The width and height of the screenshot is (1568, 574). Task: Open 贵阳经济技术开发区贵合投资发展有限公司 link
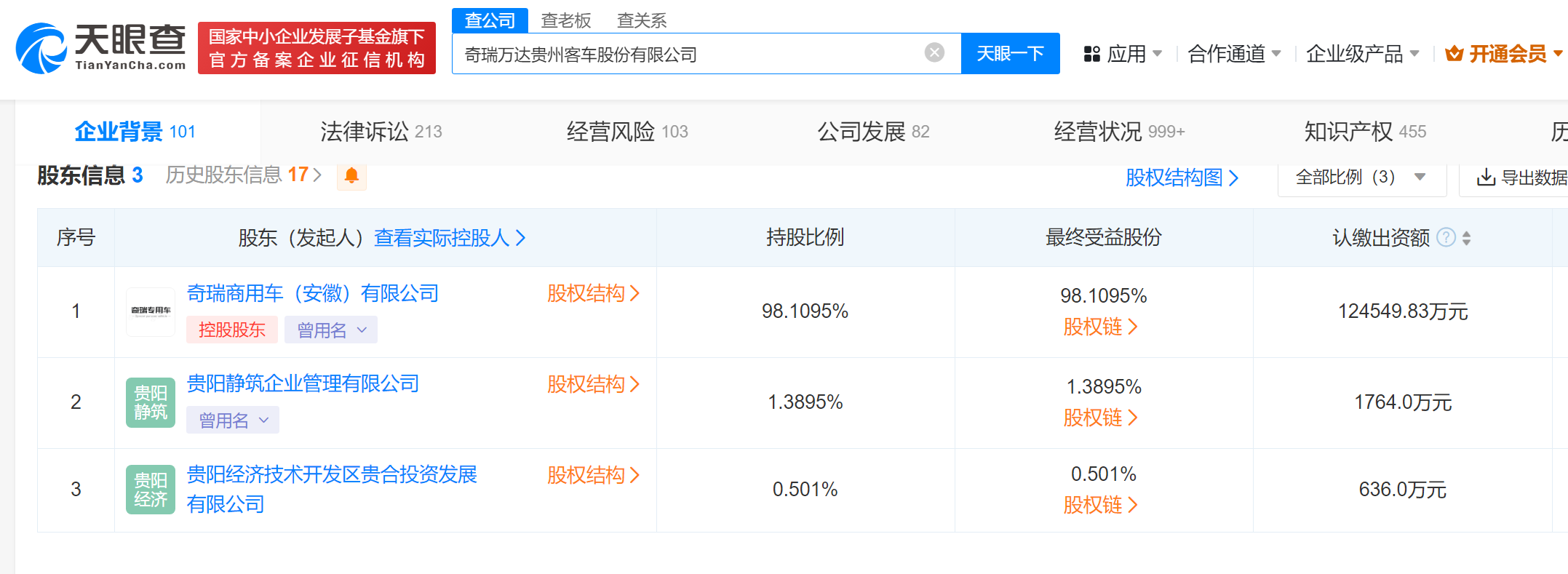(x=332, y=489)
